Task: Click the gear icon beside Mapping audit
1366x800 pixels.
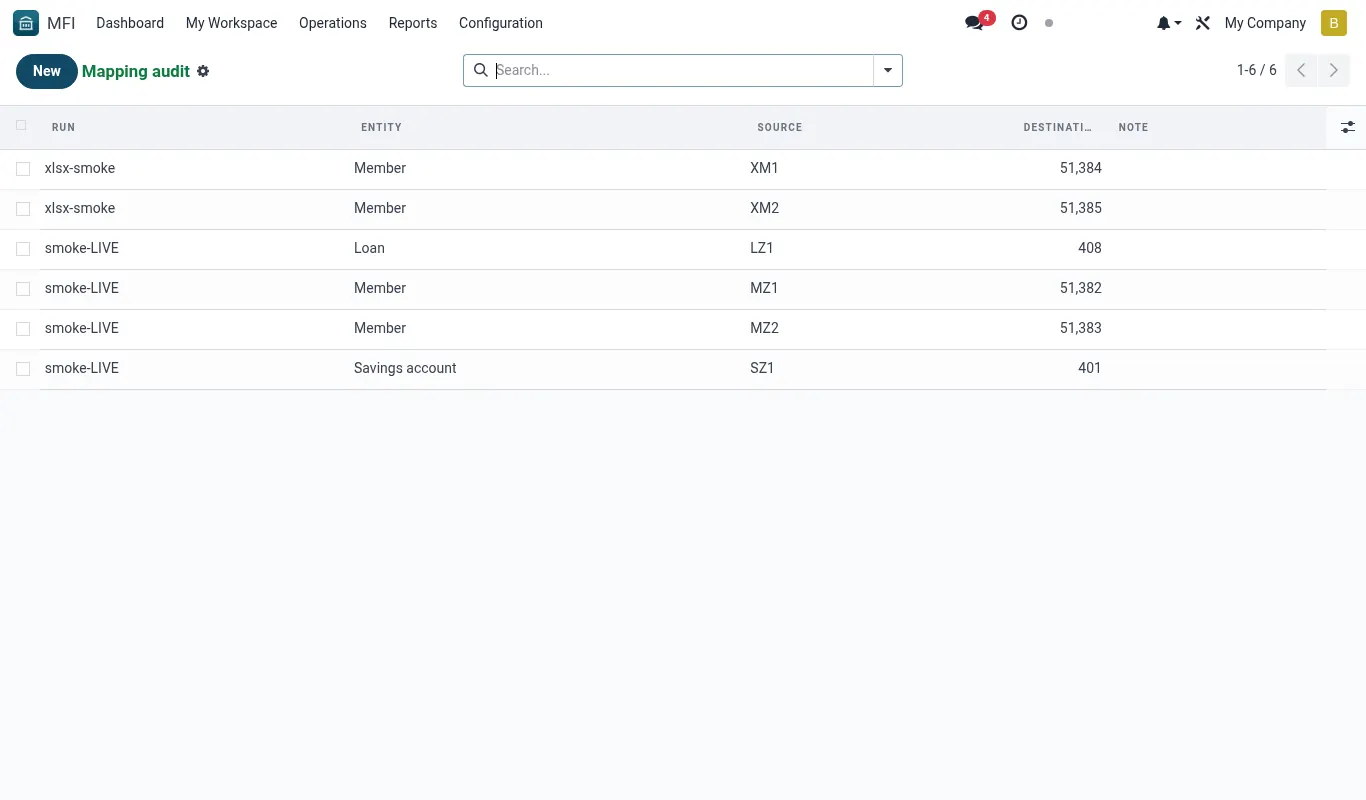Action: point(203,71)
